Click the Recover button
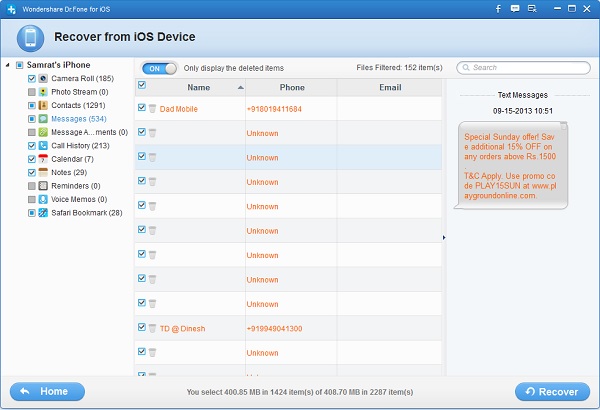The height and width of the screenshot is (410, 600). (x=552, y=392)
